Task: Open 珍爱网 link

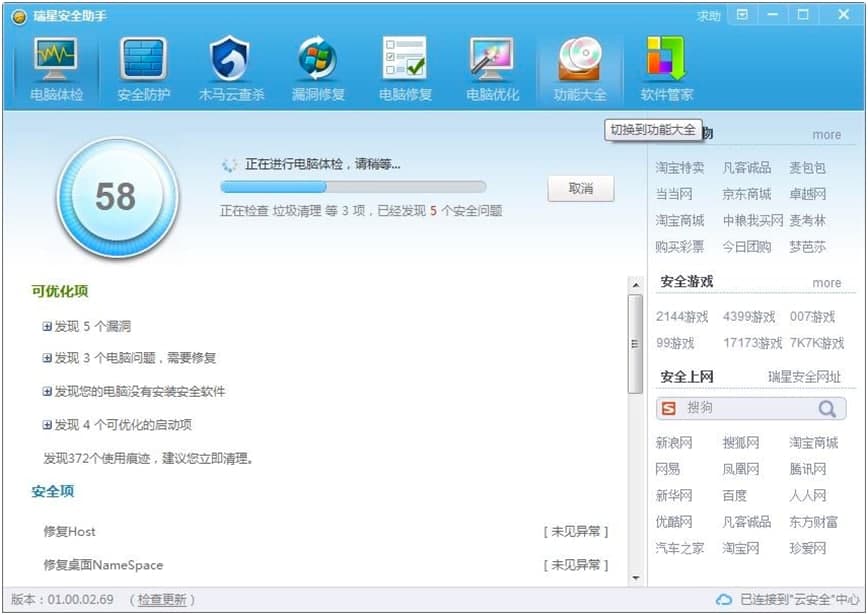Action: point(807,549)
